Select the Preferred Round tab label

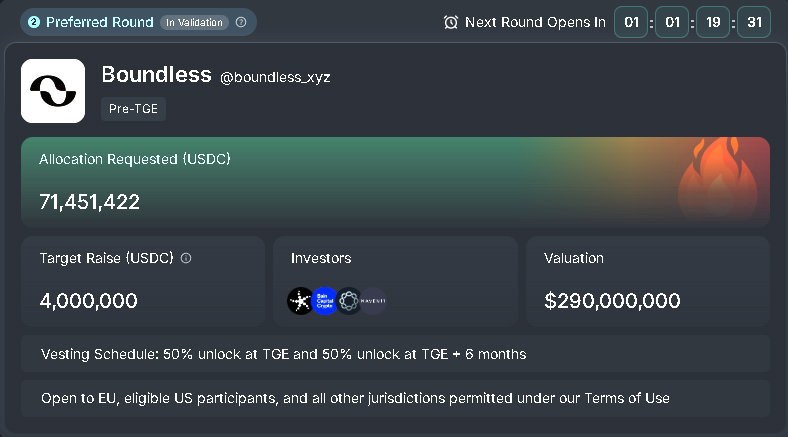(100, 22)
